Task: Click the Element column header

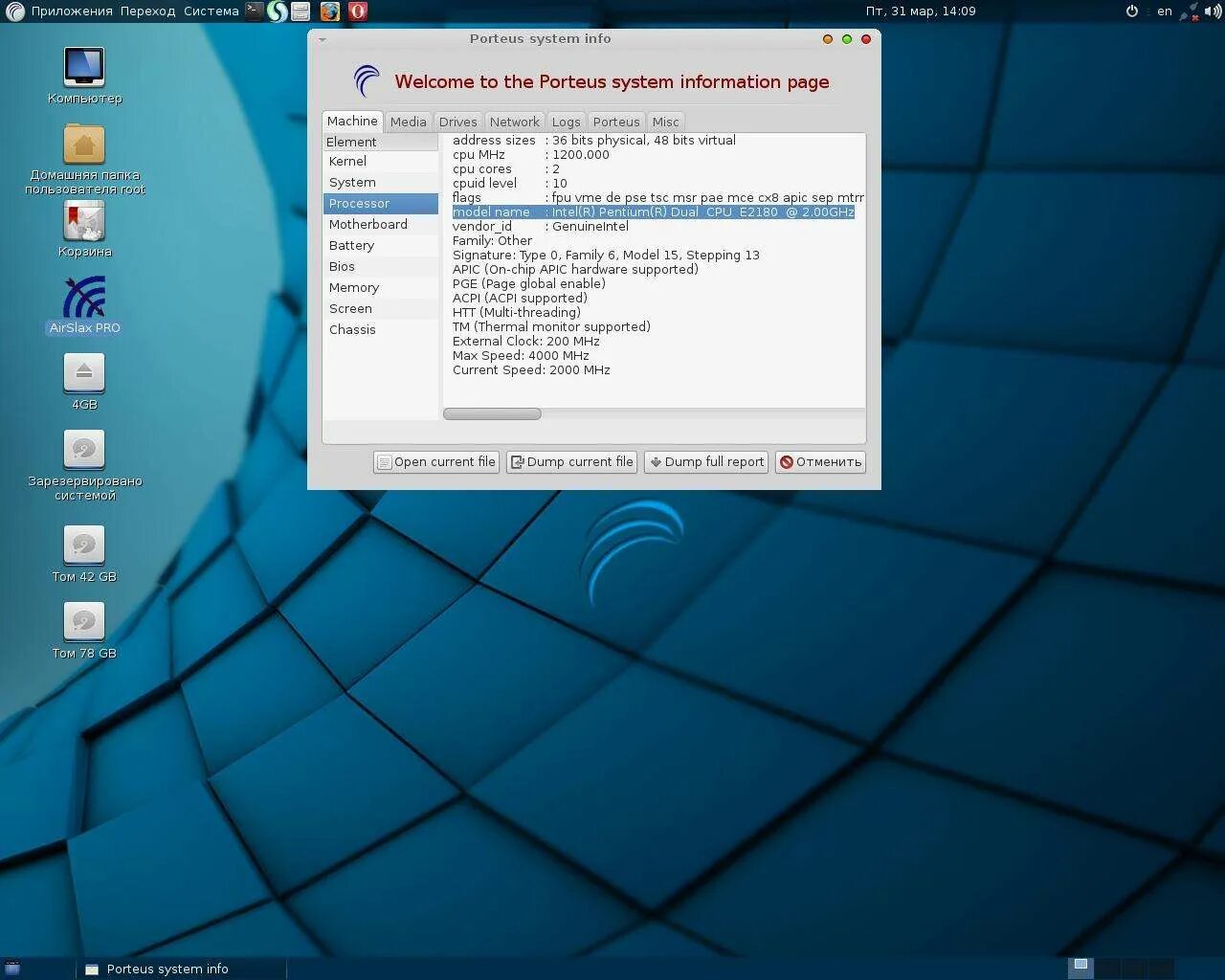Action: (380, 142)
